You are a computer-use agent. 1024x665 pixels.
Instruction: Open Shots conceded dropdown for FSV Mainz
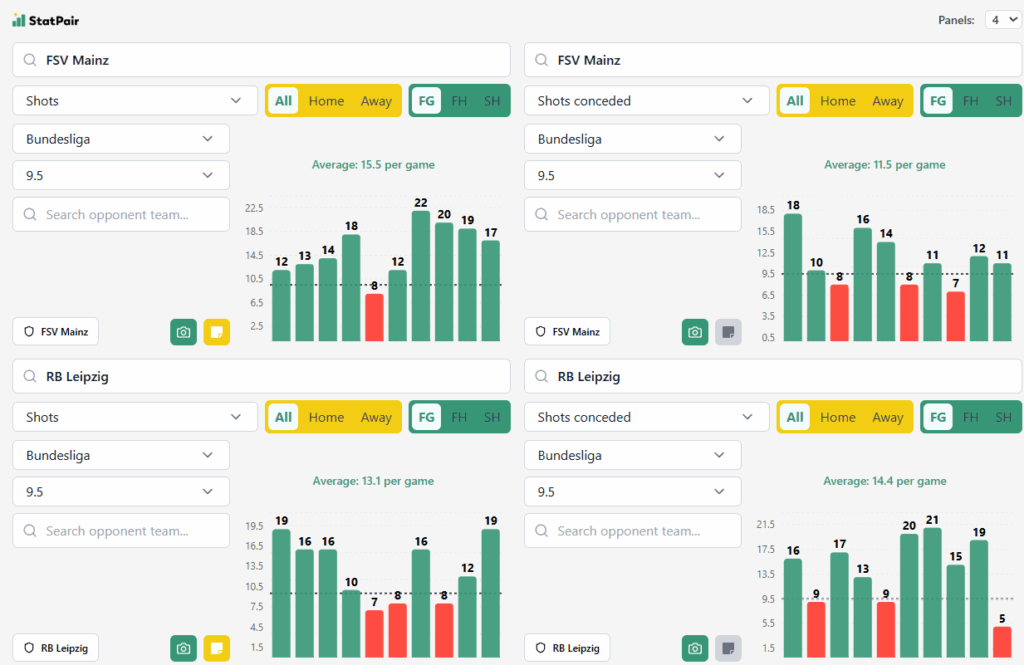[x=647, y=101]
